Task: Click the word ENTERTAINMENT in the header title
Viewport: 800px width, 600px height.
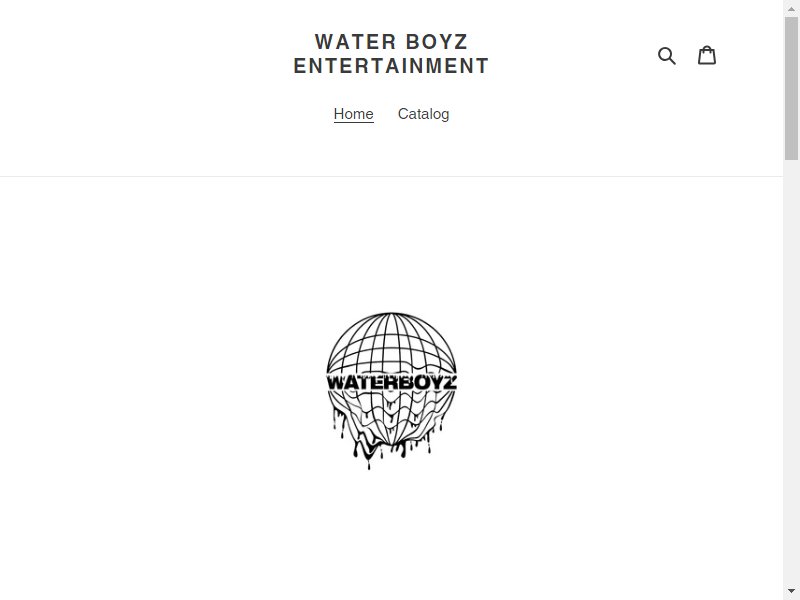Action: click(x=391, y=66)
